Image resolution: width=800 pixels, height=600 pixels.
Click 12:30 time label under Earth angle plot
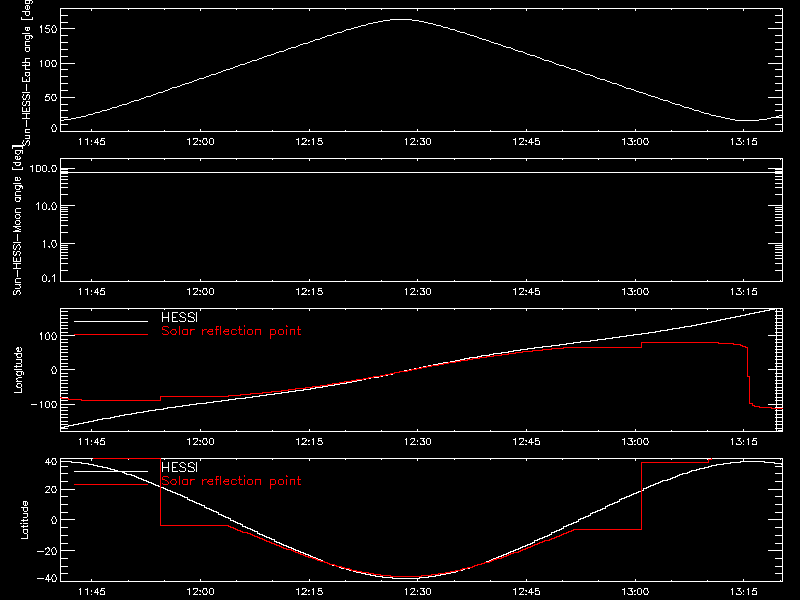(418, 142)
